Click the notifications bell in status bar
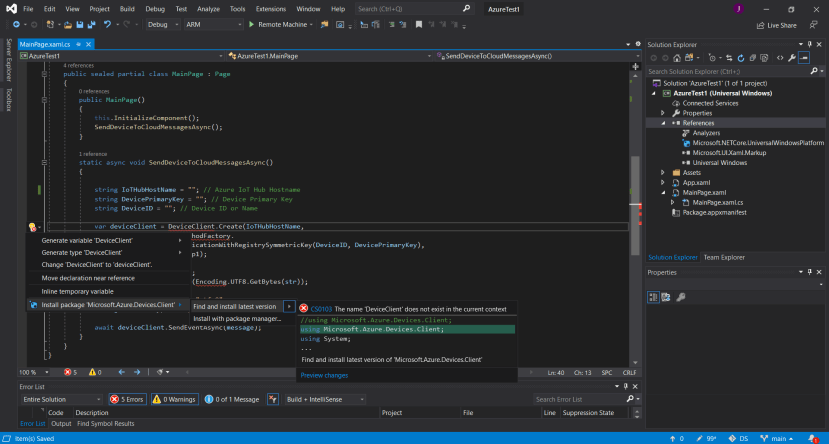 pyautogui.click(x=813, y=438)
